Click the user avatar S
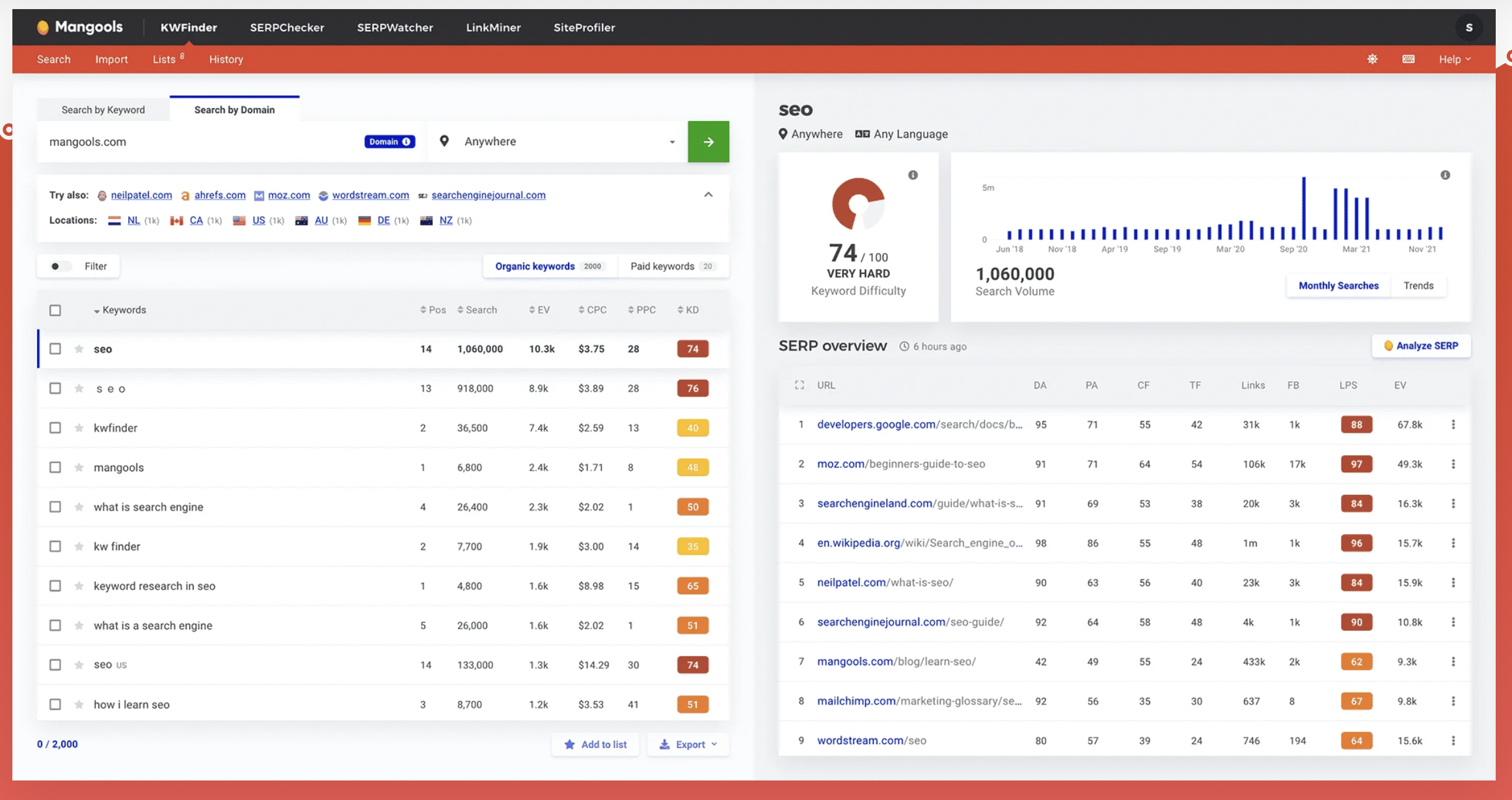Image resolution: width=1512 pixels, height=800 pixels. [x=1469, y=27]
